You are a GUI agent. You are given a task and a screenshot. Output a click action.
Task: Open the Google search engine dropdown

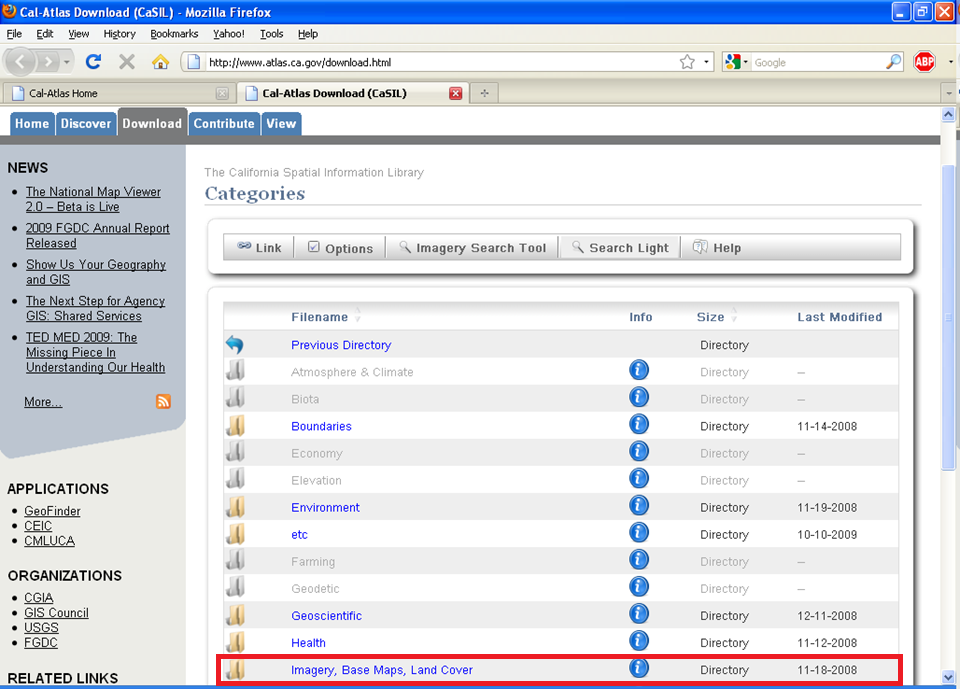[737, 62]
